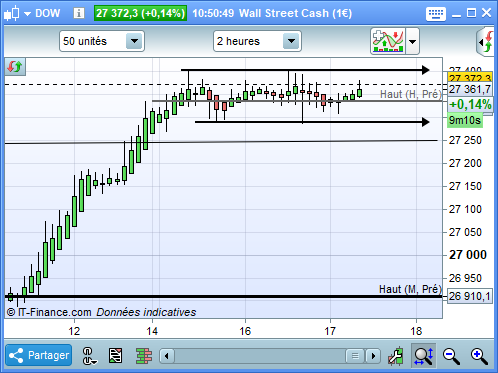
Task: Click the red-green refresh arrows icon
Action: (x=15, y=67)
